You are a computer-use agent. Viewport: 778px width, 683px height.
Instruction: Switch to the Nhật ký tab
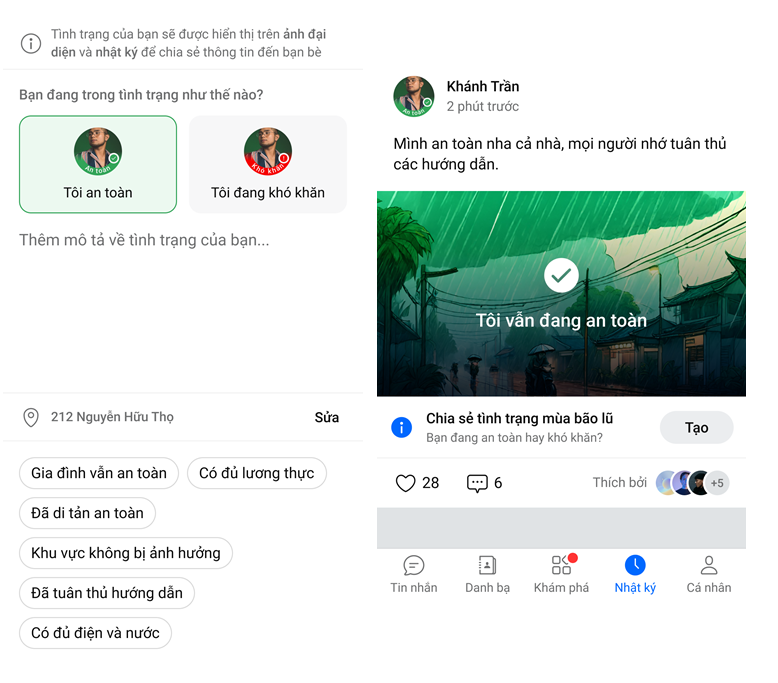635,575
